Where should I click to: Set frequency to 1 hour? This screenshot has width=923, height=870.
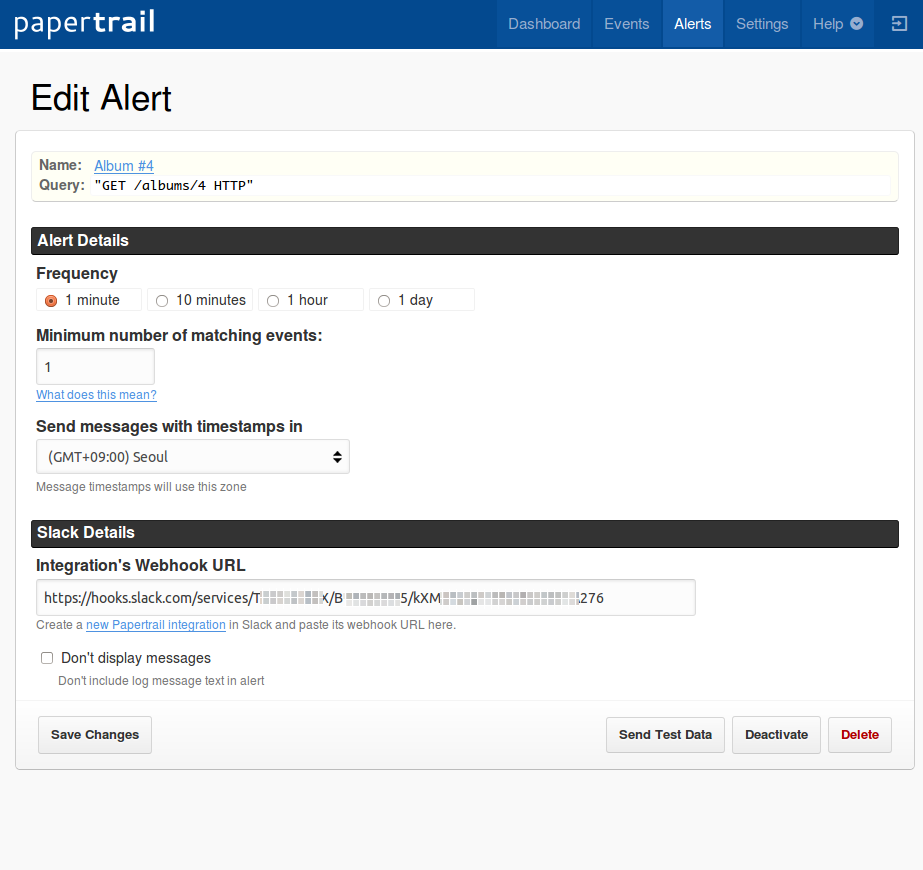point(273,301)
